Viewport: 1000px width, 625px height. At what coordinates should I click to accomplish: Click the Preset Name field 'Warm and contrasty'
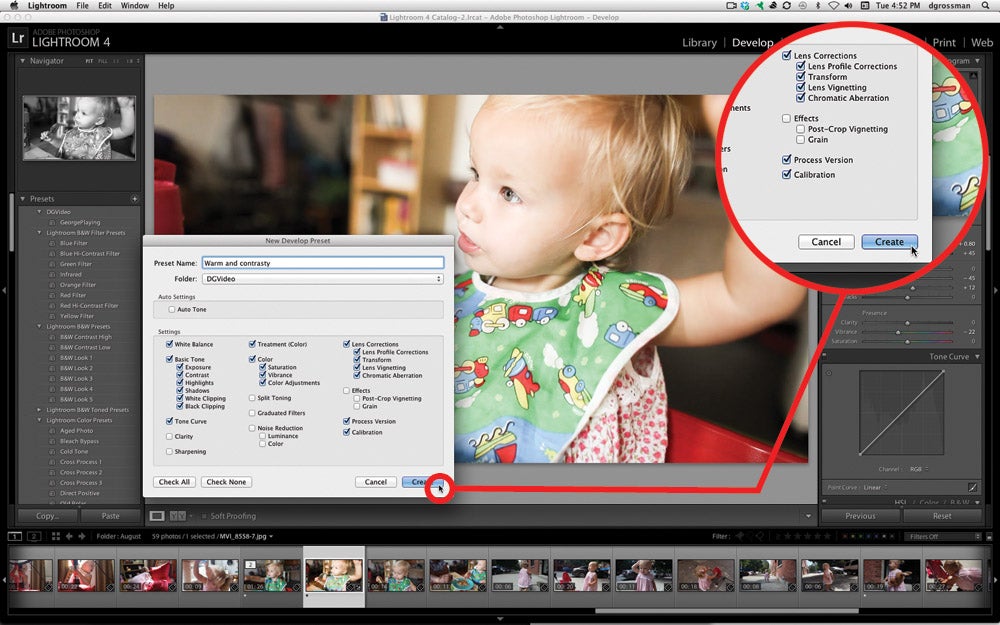tap(323, 263)
